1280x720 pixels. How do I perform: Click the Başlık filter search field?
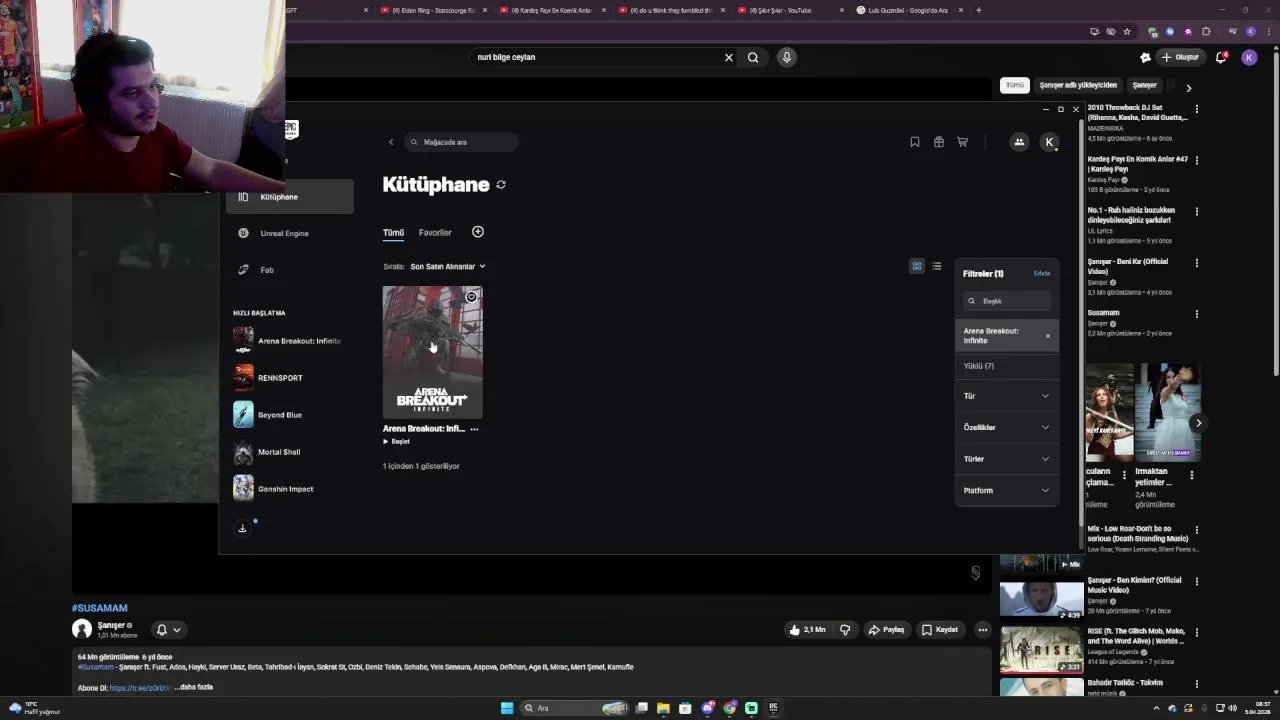click(1007, 301)
